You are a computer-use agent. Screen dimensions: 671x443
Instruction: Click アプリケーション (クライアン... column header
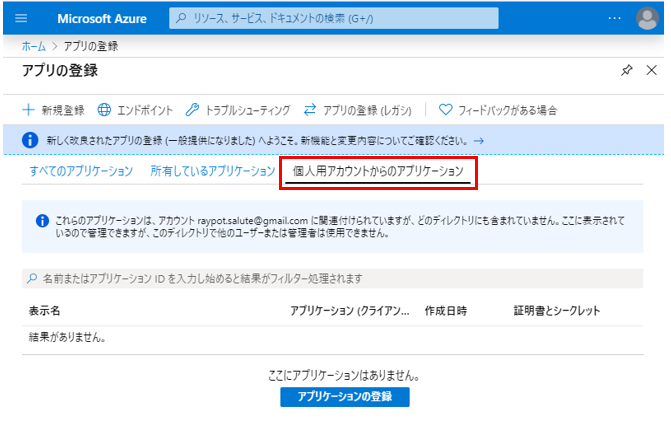pos(350,311)
